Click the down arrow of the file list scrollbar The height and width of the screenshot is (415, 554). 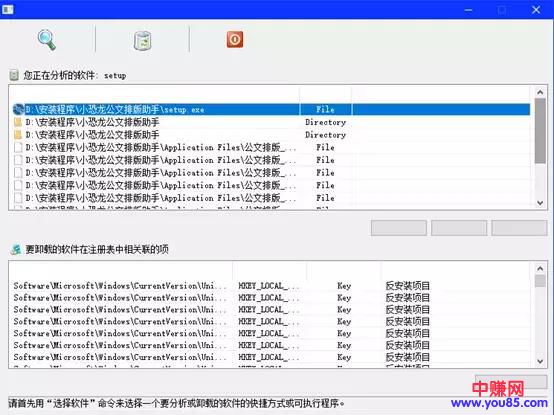coord(540,203)
